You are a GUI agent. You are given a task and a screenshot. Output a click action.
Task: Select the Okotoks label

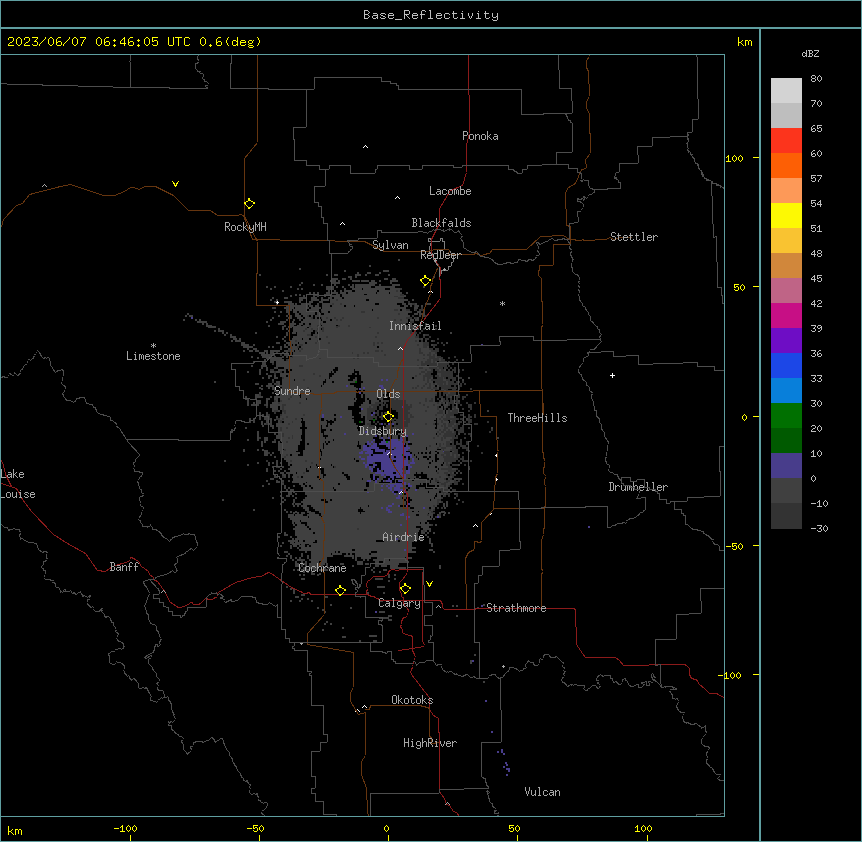click(x=412, y=700)
